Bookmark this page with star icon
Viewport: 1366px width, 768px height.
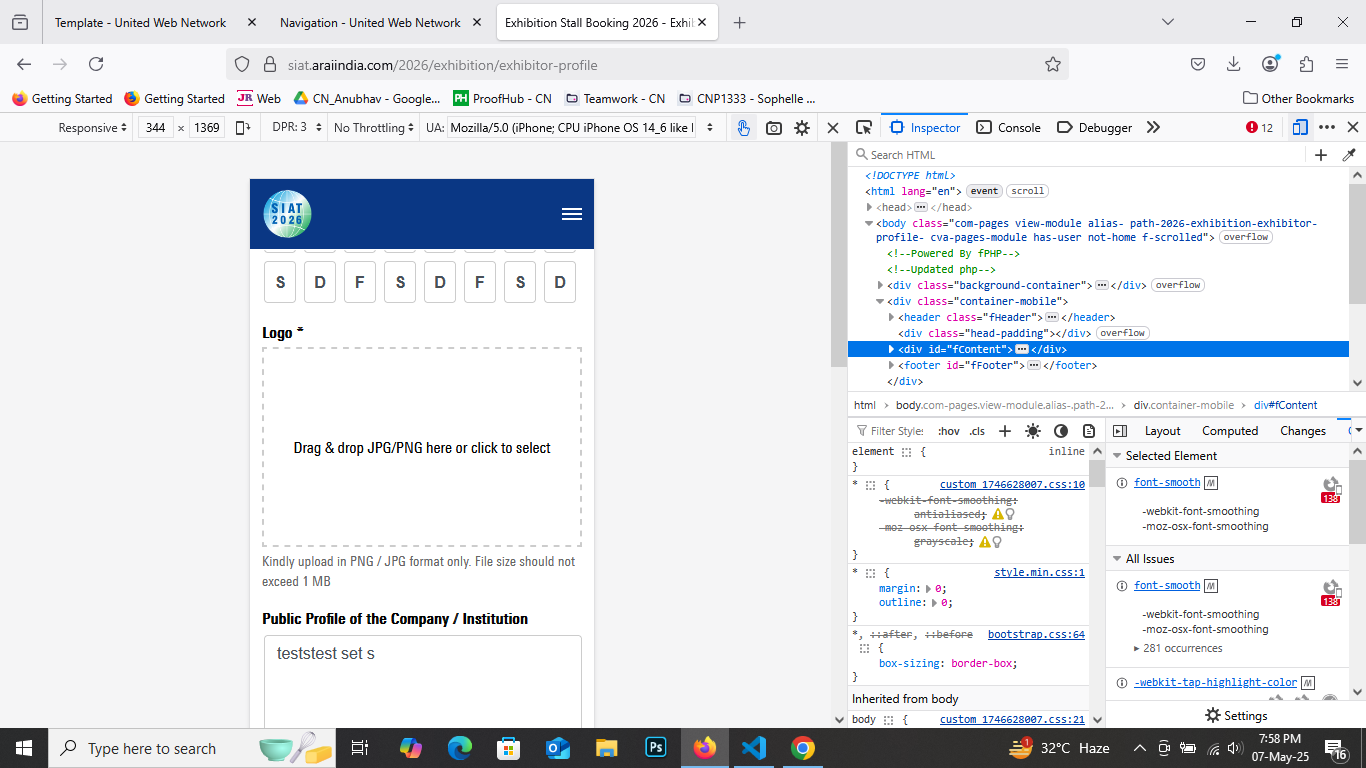[x=1052, y=65]
